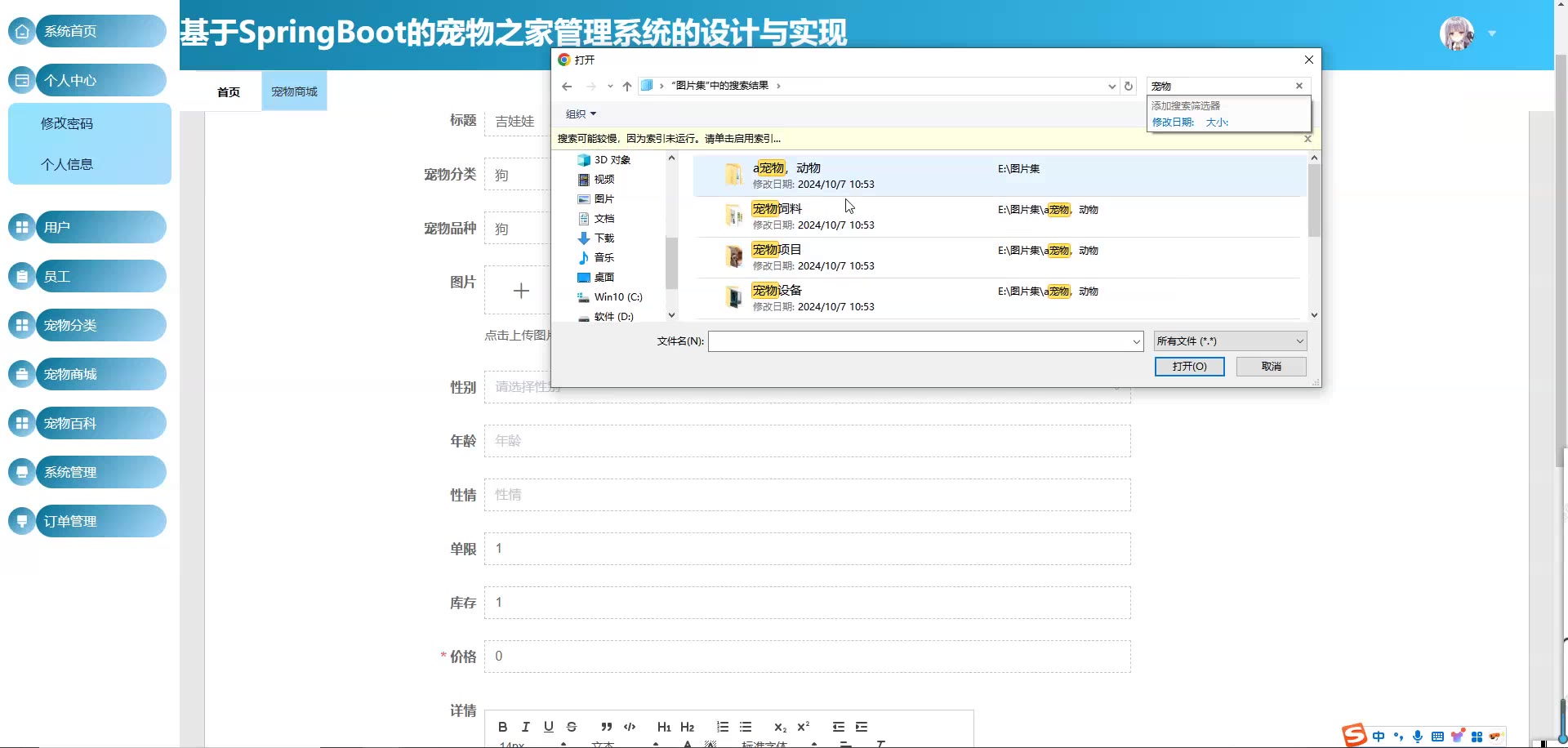Switch to the 首页 tab

(x=229, y=91)
